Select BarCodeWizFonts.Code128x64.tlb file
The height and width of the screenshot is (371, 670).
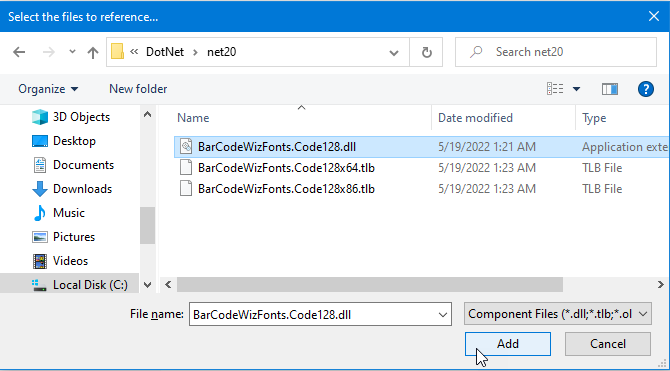286,168
